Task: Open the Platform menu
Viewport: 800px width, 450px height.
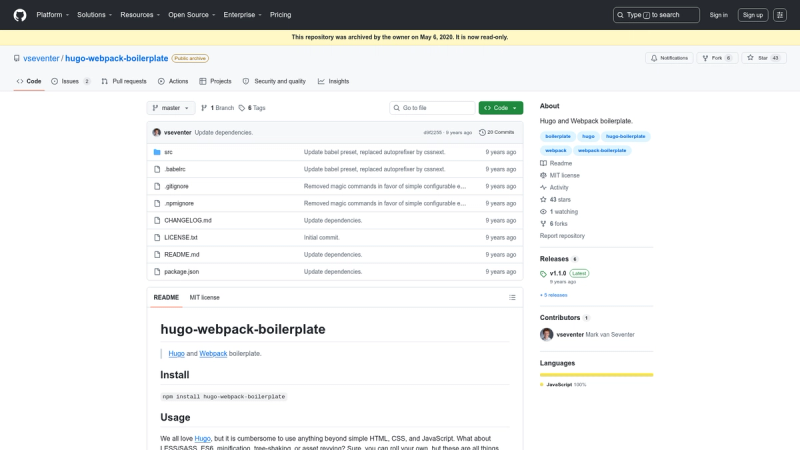Action: click(53, 15)
